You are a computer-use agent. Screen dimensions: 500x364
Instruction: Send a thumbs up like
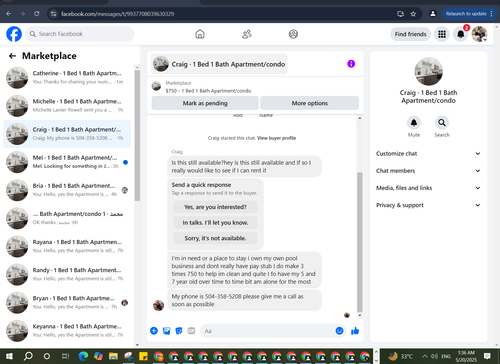pos(355,331)
